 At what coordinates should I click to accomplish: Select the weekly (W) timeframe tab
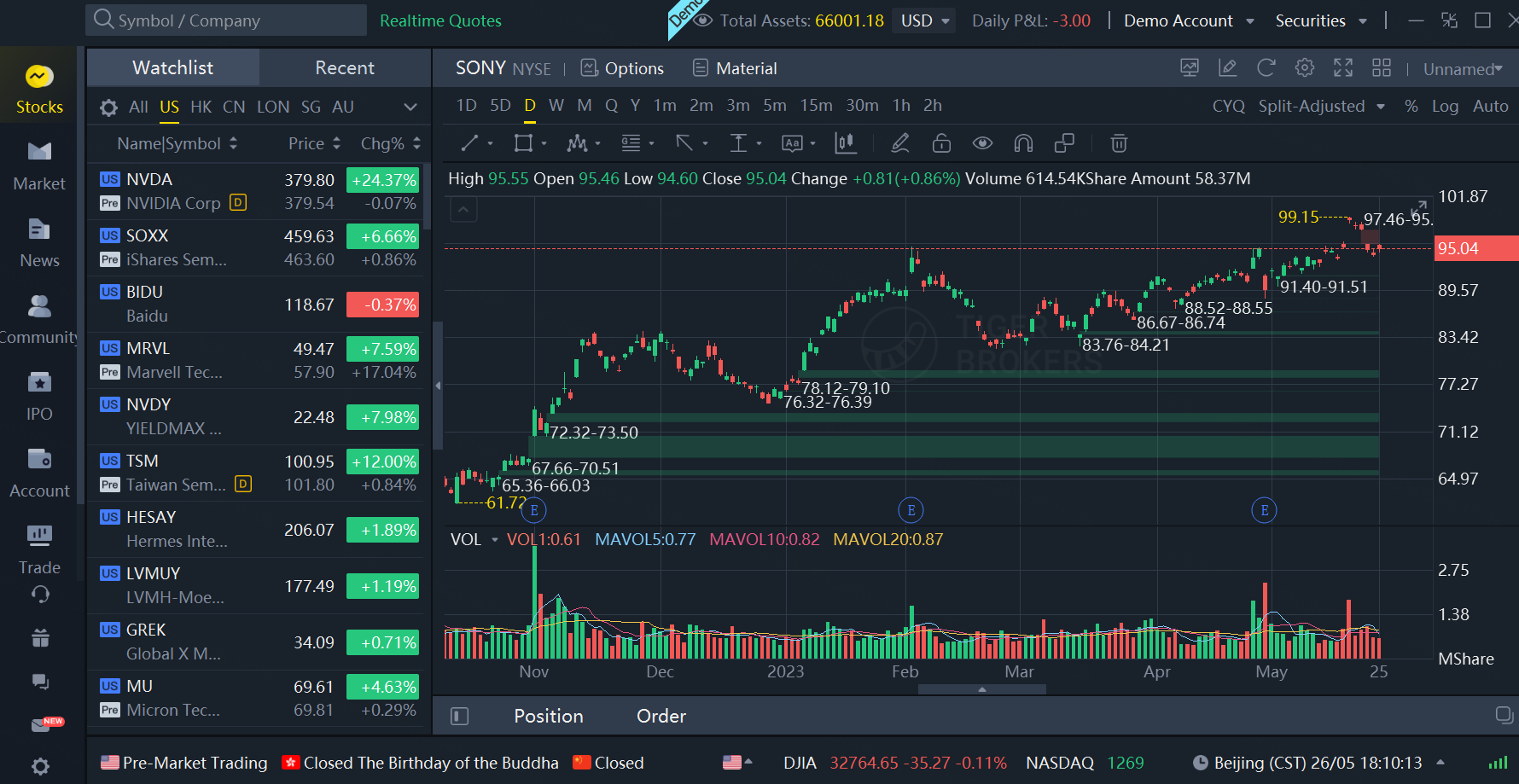pyautogui.click(x=556, y=106)
